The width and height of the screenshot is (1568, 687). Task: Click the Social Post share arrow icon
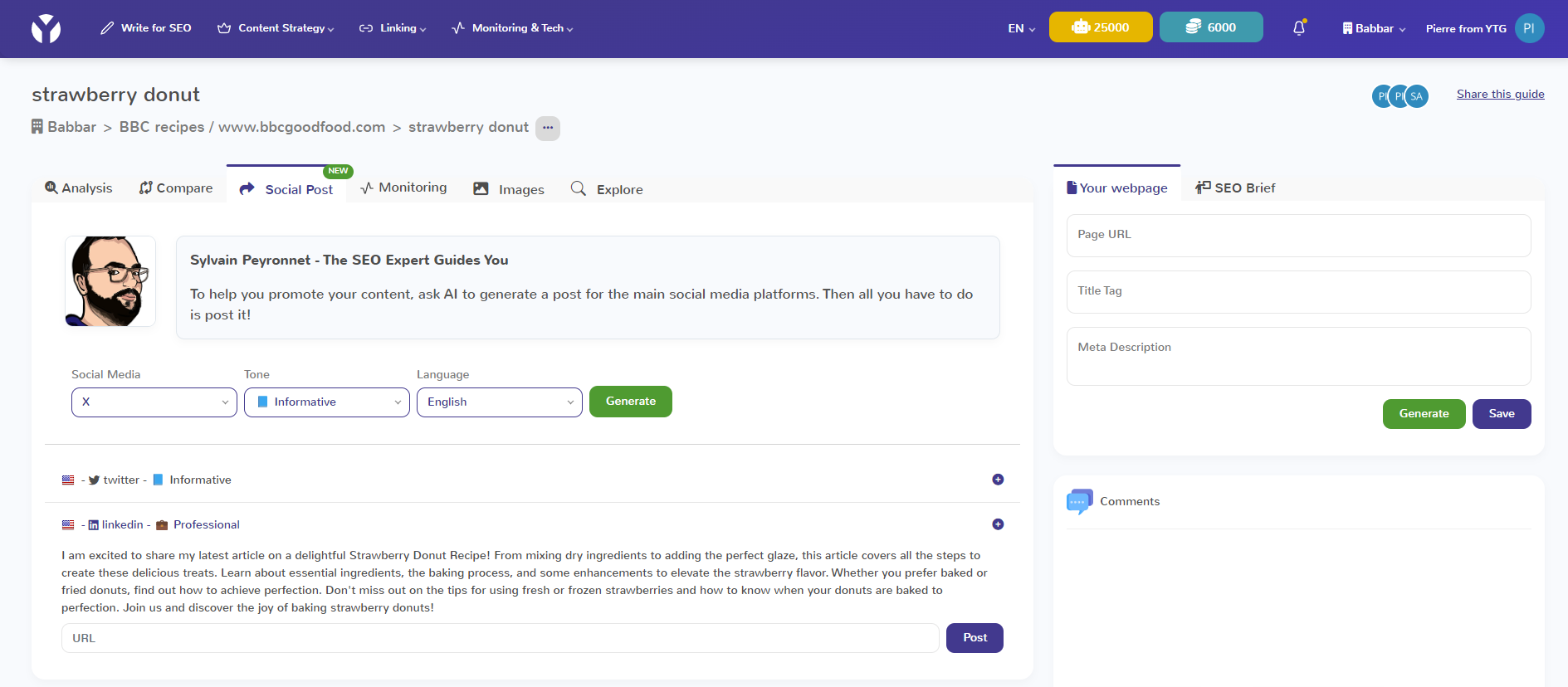point(247,189)
